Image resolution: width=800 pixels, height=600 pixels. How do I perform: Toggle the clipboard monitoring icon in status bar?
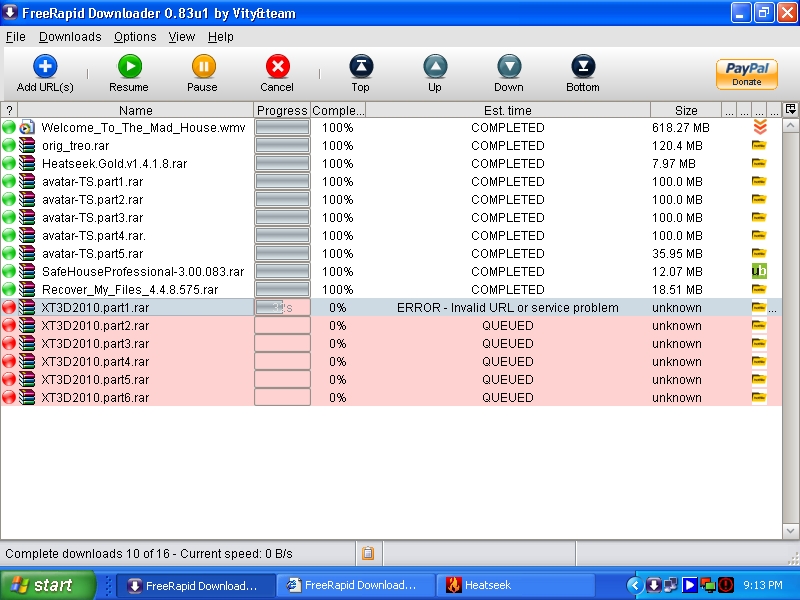[x=368, y=553]
